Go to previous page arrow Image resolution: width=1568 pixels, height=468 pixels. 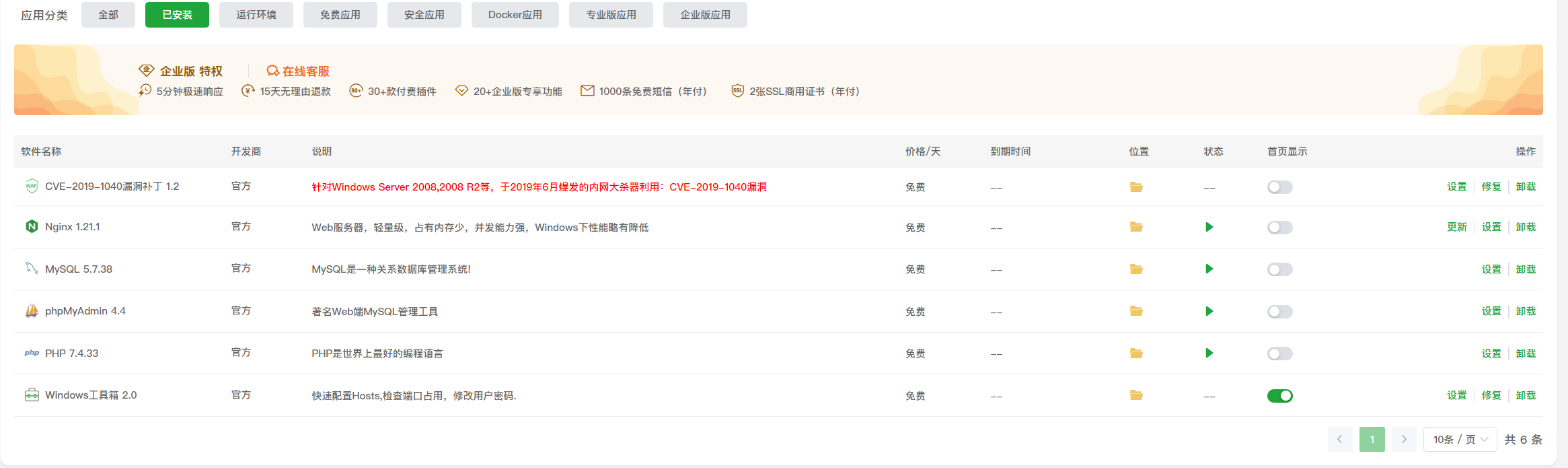coord(1339,439)
